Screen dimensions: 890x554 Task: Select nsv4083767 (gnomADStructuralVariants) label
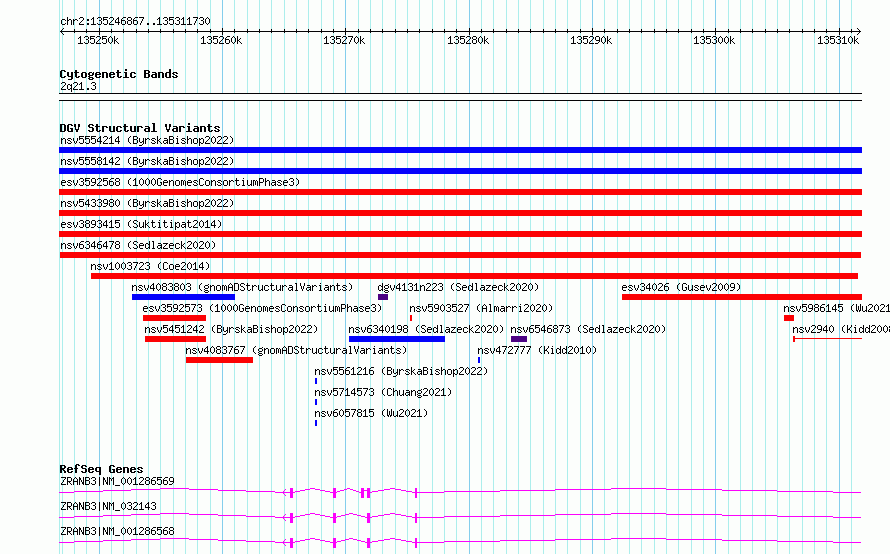(x=296, y=350)
